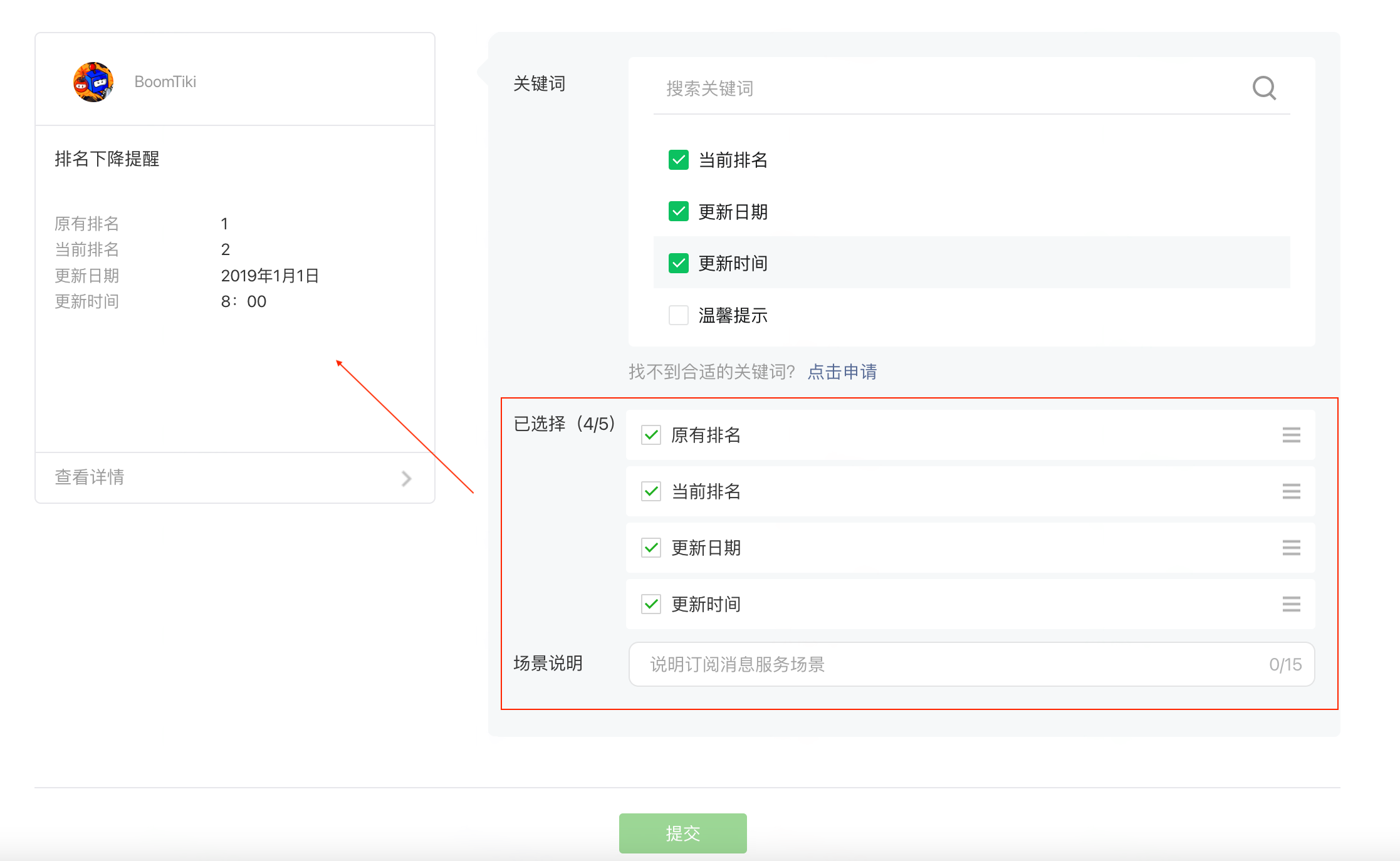
Task: Click 原有排名 label in preview card
Action: (x=86, y=224)
